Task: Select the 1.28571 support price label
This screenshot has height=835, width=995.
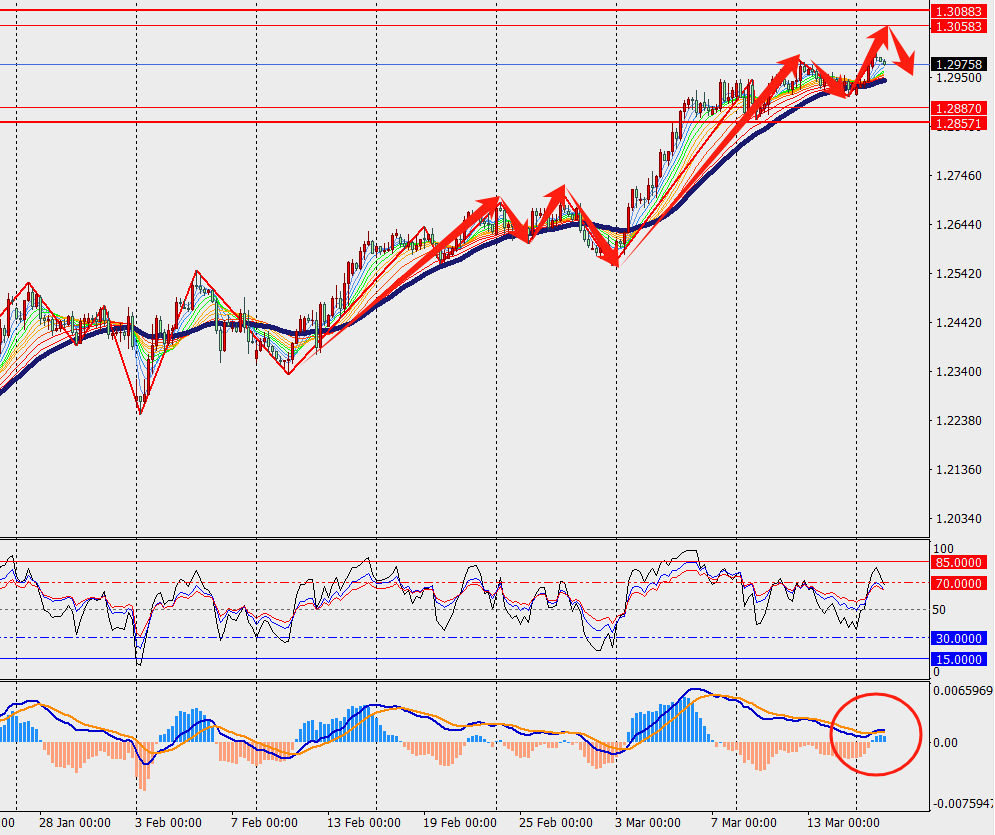Action: coord(957,122)
